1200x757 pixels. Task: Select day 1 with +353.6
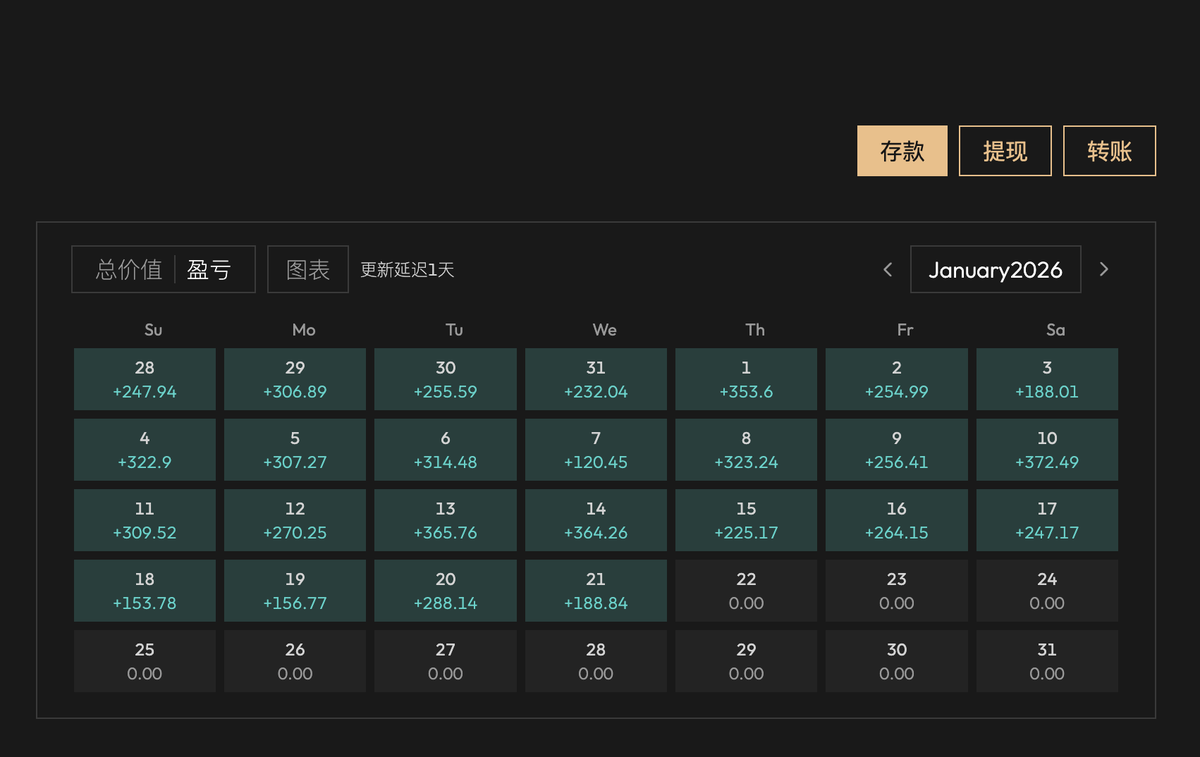746,379
